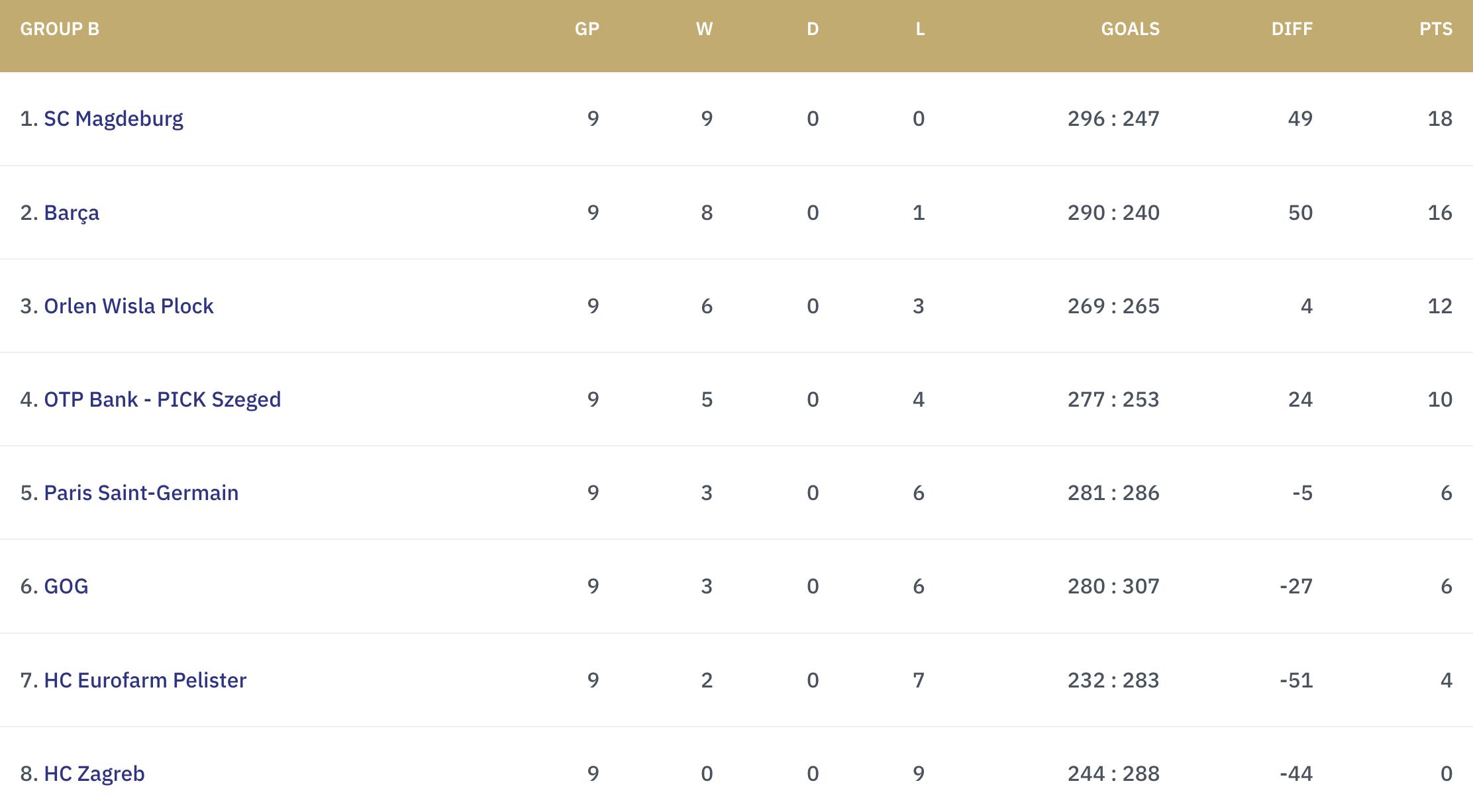
Task: Click the PTS column header
Action: (1436, 29)
